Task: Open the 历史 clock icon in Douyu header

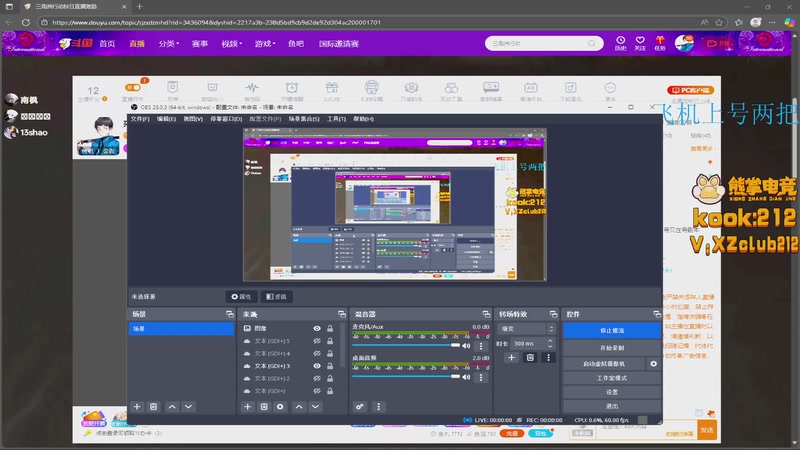Action: 620,43
